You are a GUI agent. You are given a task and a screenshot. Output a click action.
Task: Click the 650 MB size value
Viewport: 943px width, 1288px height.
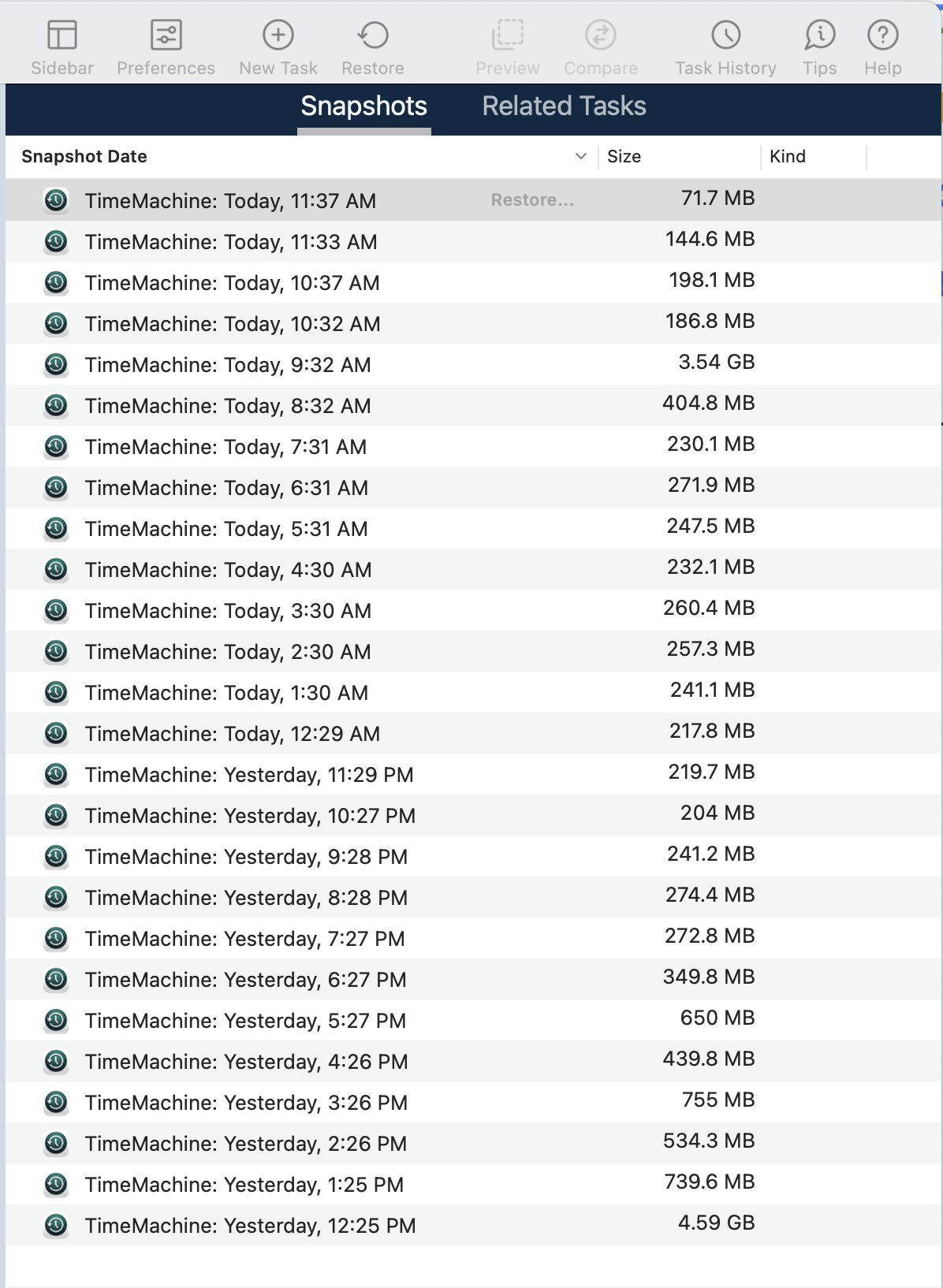(x=717, y=1018)
